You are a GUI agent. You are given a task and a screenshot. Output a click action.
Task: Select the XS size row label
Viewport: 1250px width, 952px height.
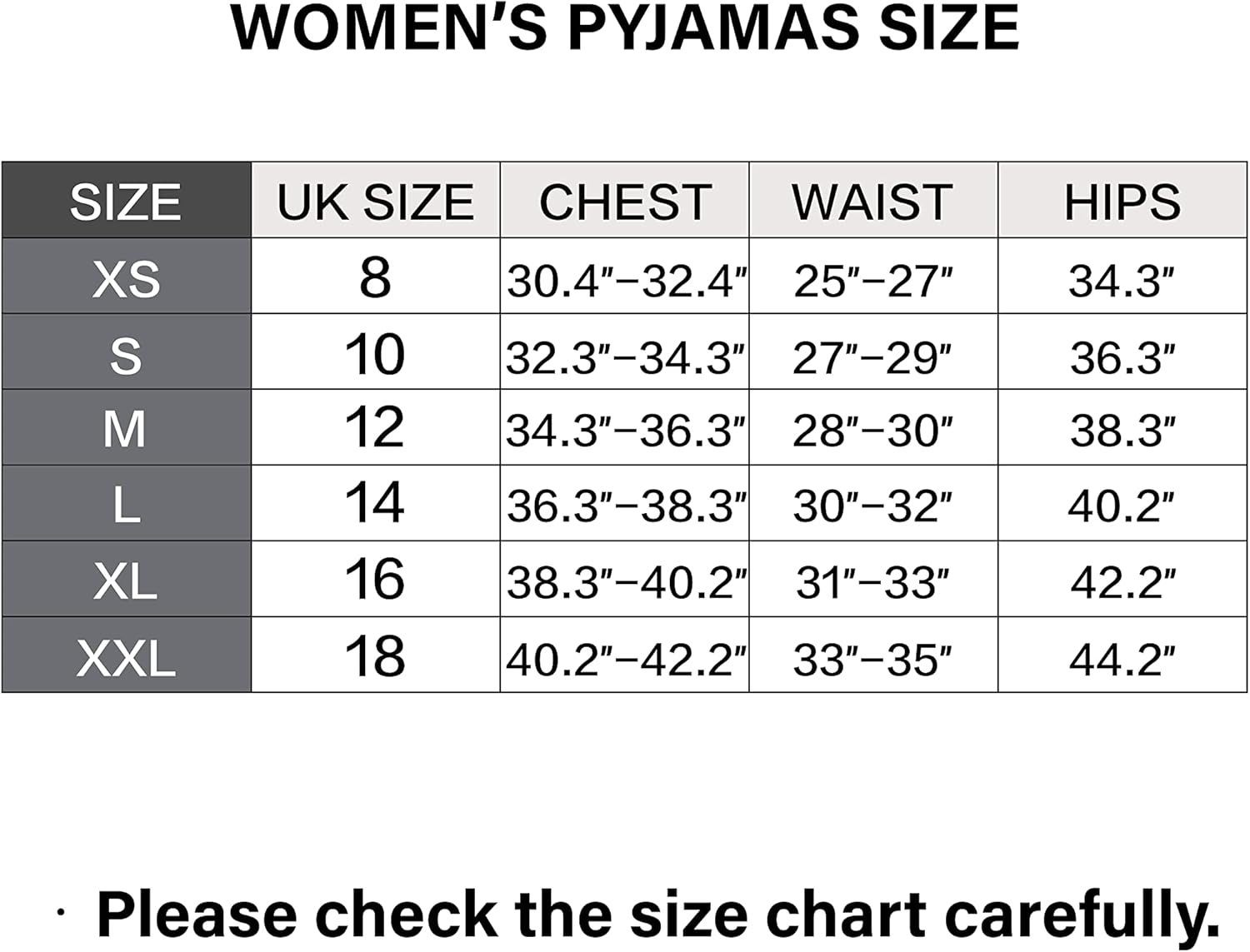(126, 278)
